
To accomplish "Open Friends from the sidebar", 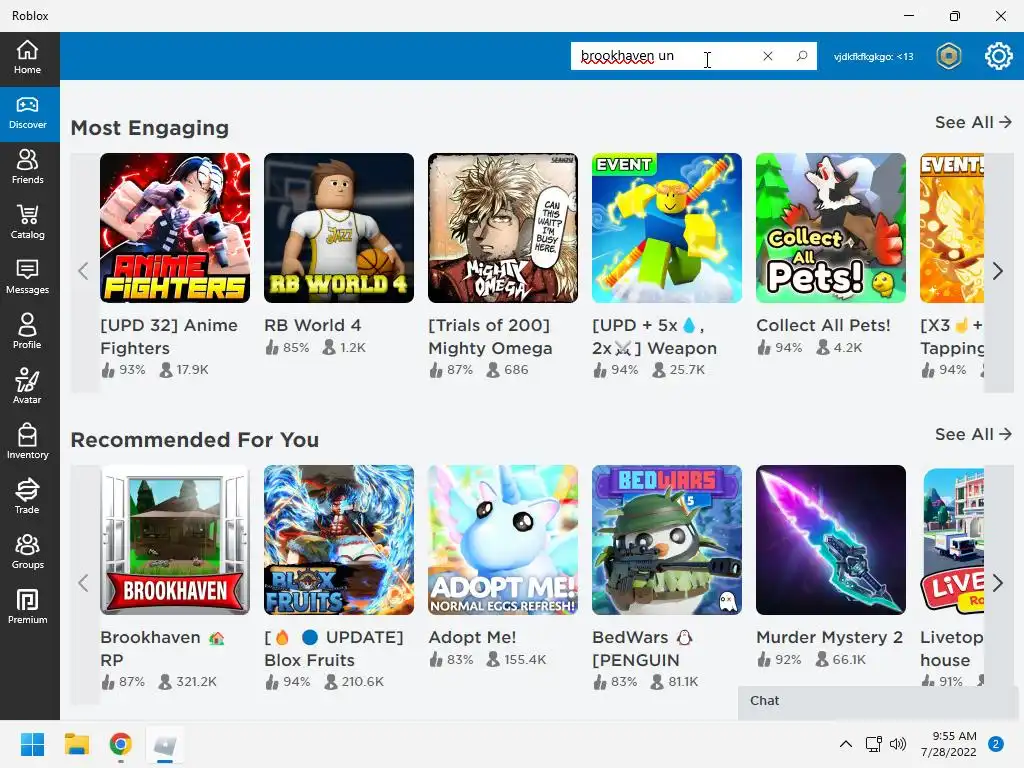I will point(27,167).
